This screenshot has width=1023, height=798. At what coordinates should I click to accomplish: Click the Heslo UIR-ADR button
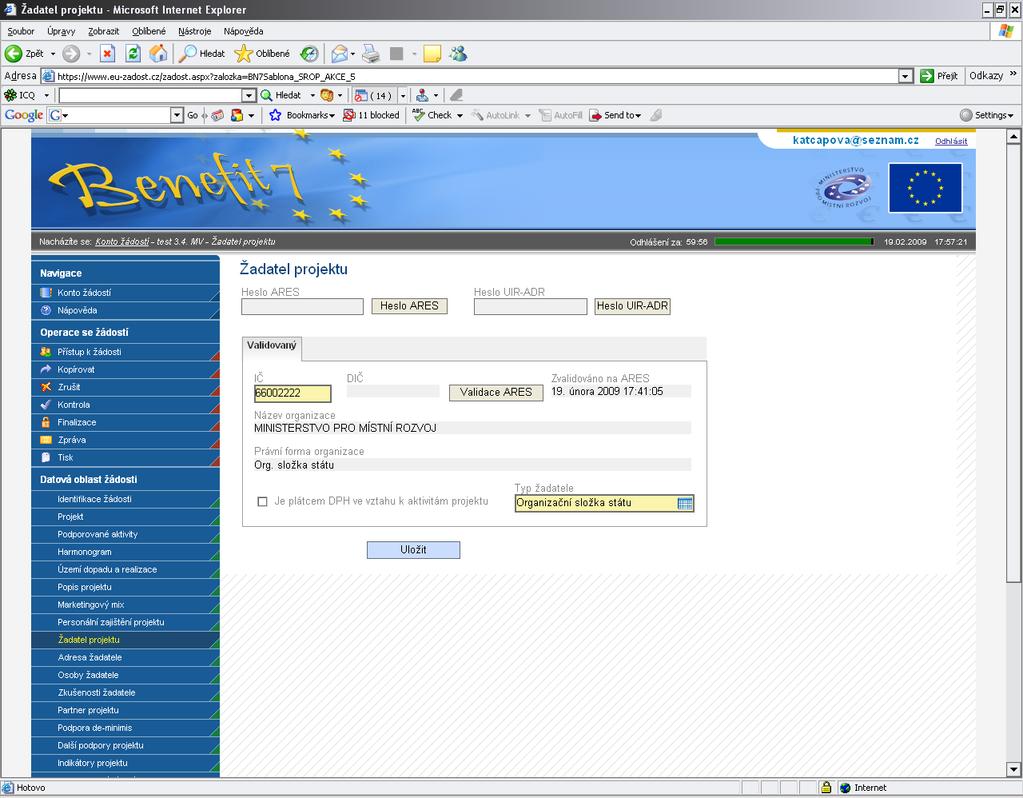(x=632, y=305)
